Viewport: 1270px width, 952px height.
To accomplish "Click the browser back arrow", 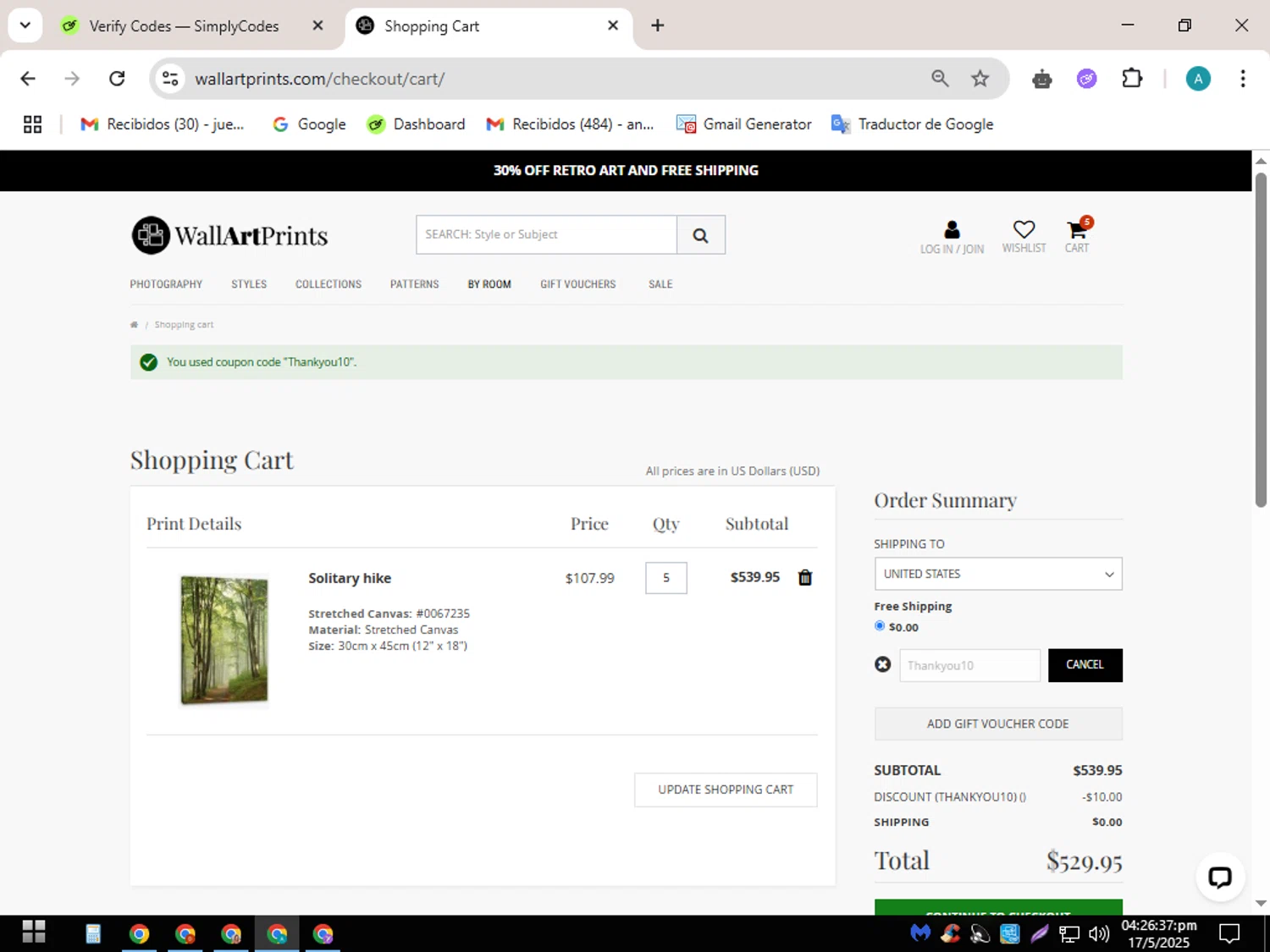I will tap(28, 79).
